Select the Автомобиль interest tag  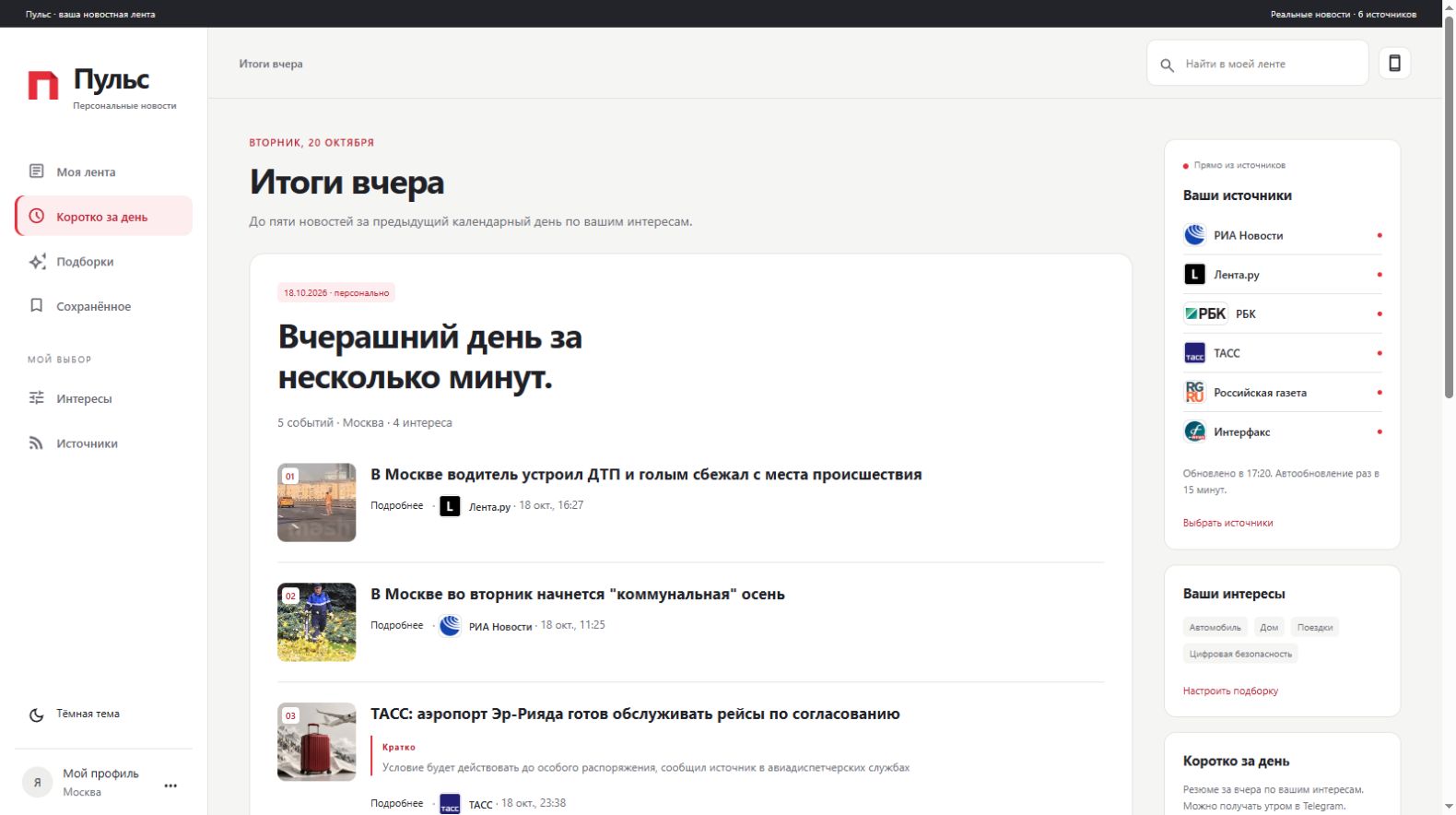(x=1215, y=627)
